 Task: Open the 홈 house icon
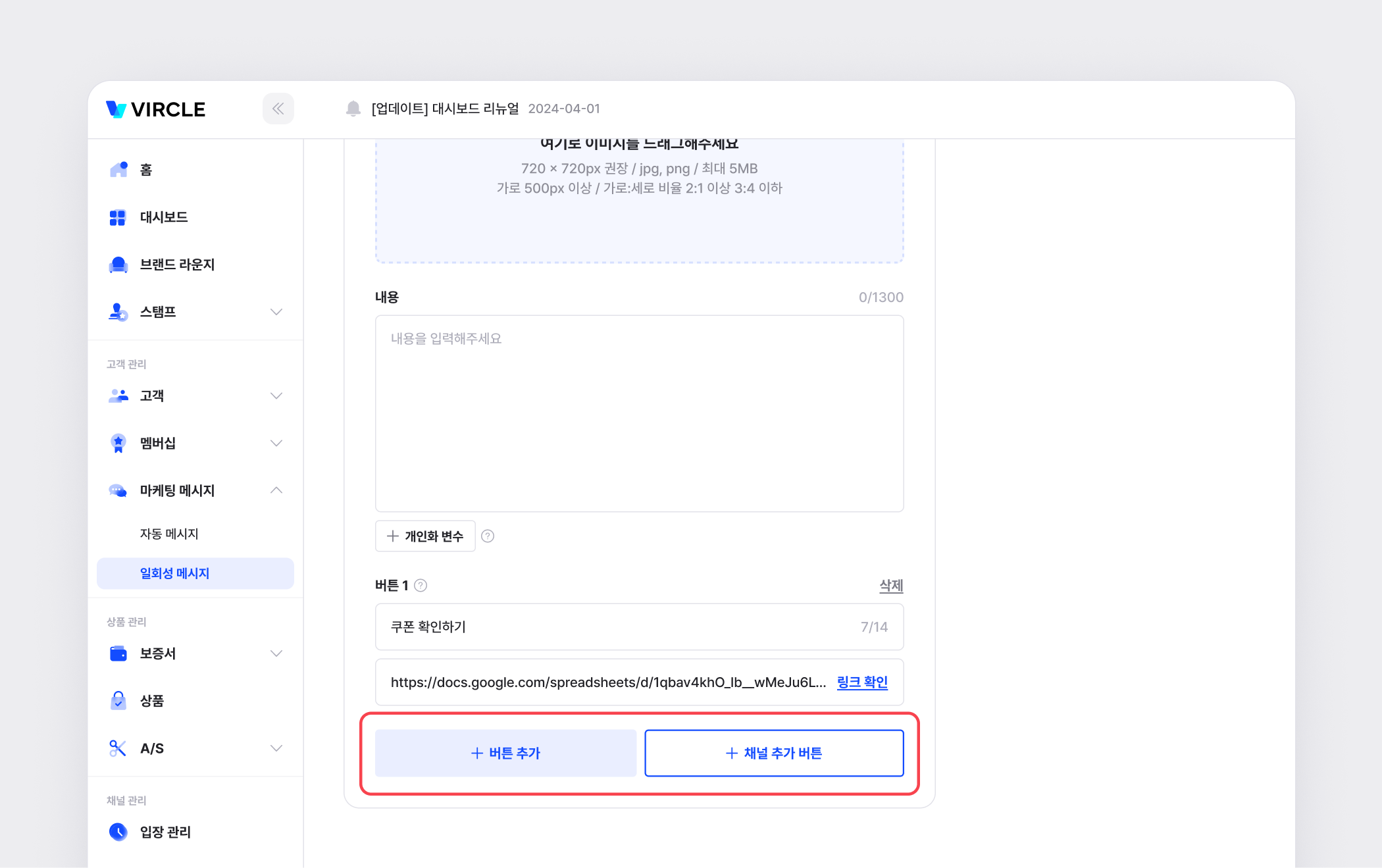(x=118, y=170)
